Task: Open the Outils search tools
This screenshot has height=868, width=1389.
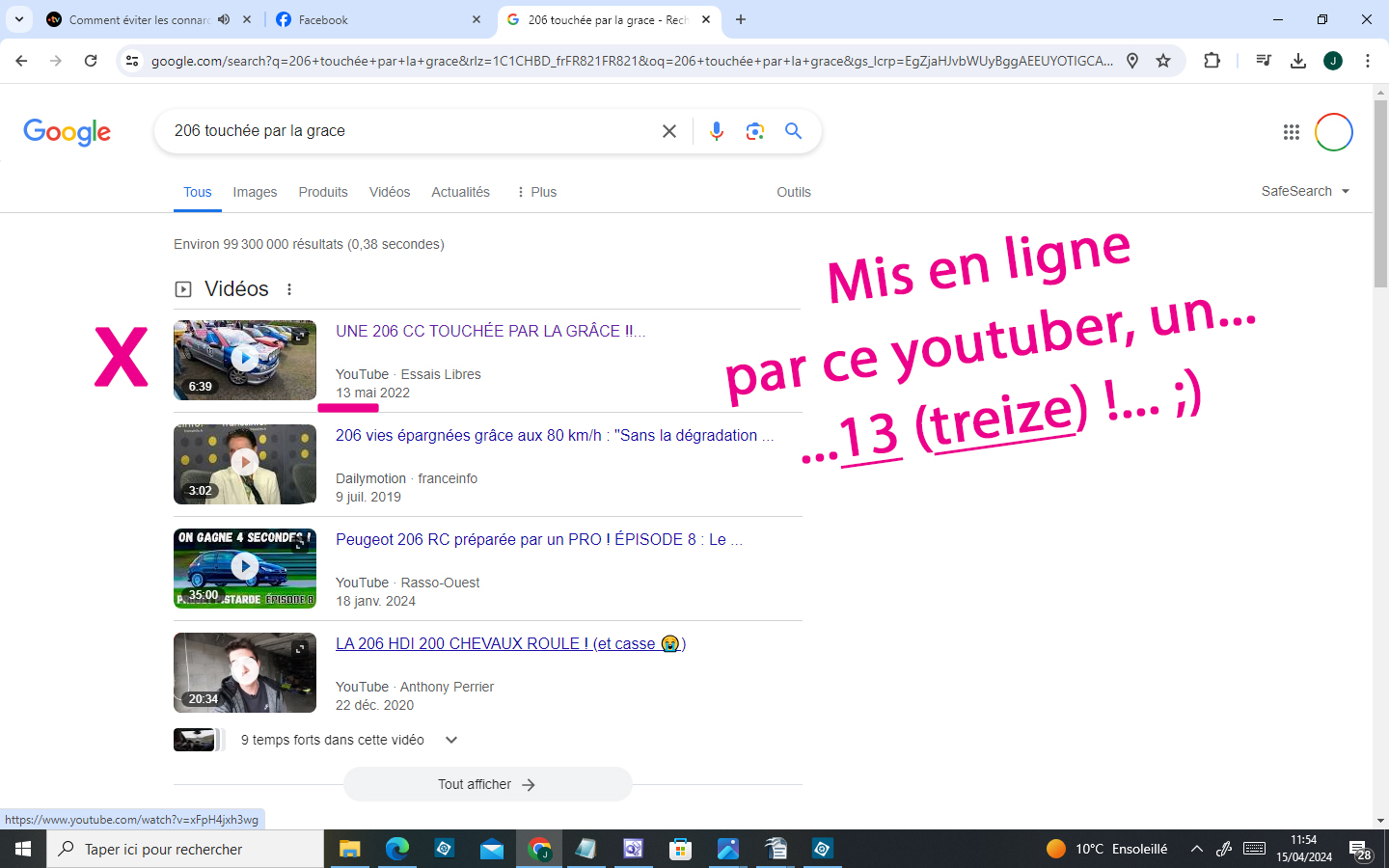Action: [794, 192]
